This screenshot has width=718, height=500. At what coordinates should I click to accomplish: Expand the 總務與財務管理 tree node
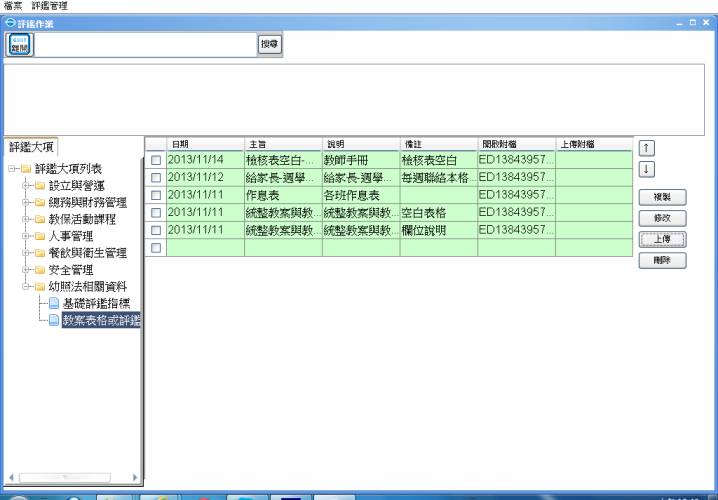(x=24, y=203)
